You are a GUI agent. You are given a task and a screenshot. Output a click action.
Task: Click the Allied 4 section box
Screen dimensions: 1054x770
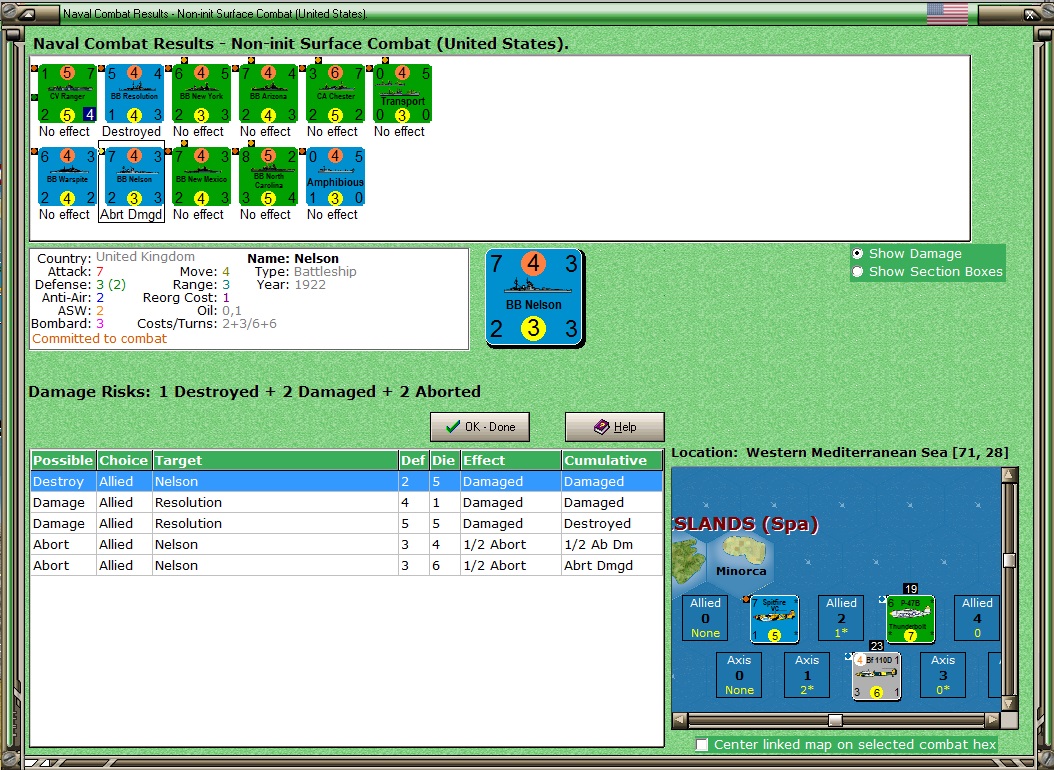[x=977, y=618]
